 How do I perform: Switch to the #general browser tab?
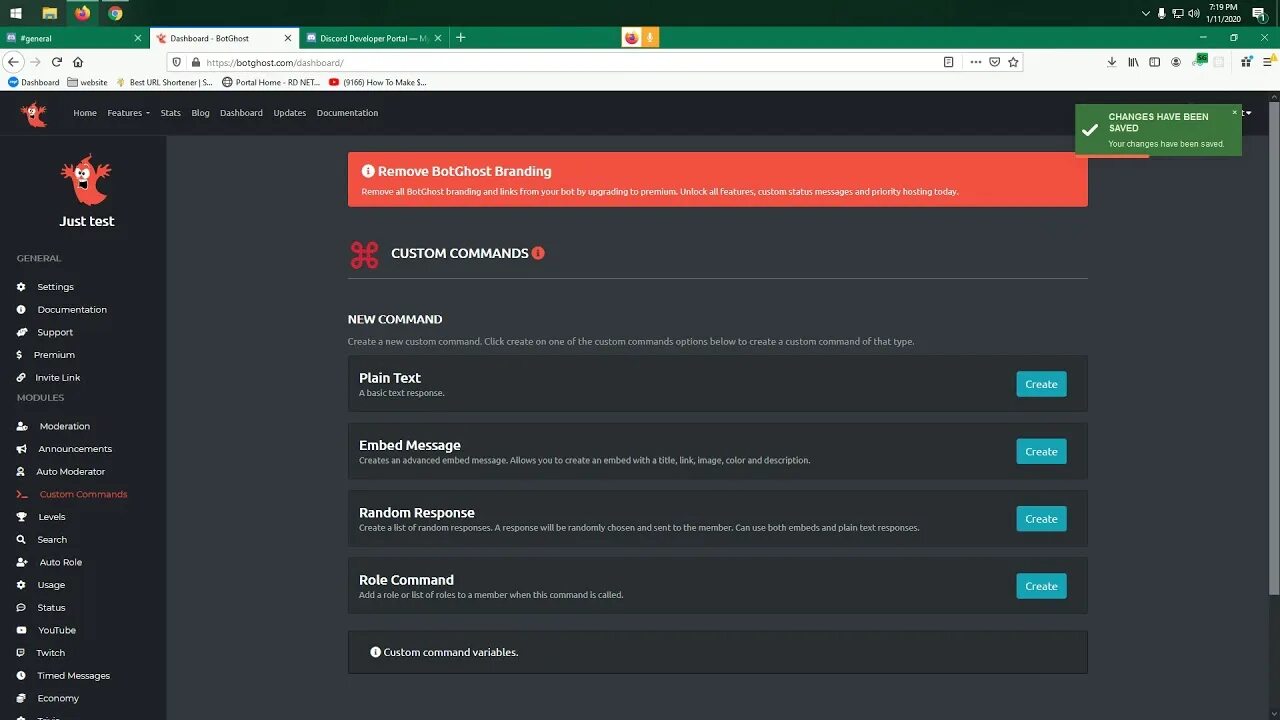[x=74, y=38]
